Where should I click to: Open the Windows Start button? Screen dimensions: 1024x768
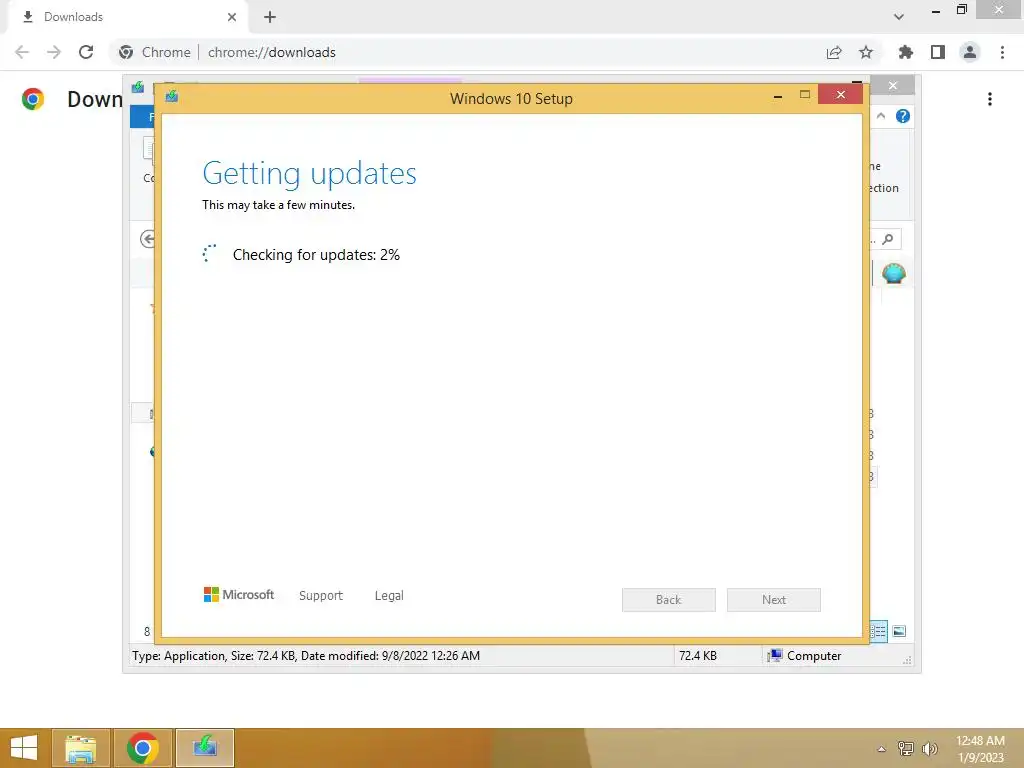(24, 748)
